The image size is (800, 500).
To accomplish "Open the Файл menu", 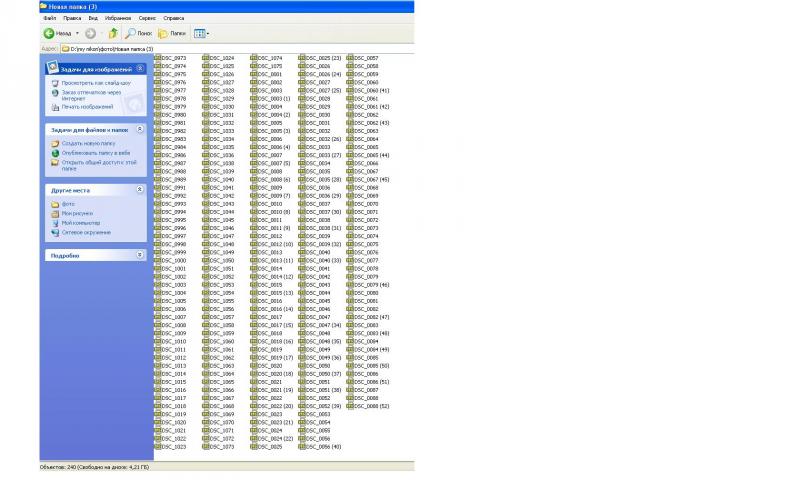I will click(49, 18).
